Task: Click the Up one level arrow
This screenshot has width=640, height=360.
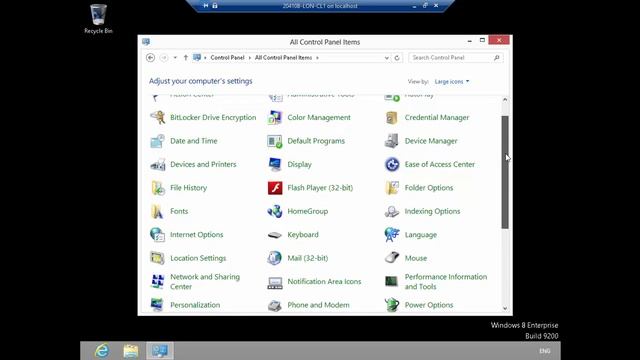Action: 186,58
